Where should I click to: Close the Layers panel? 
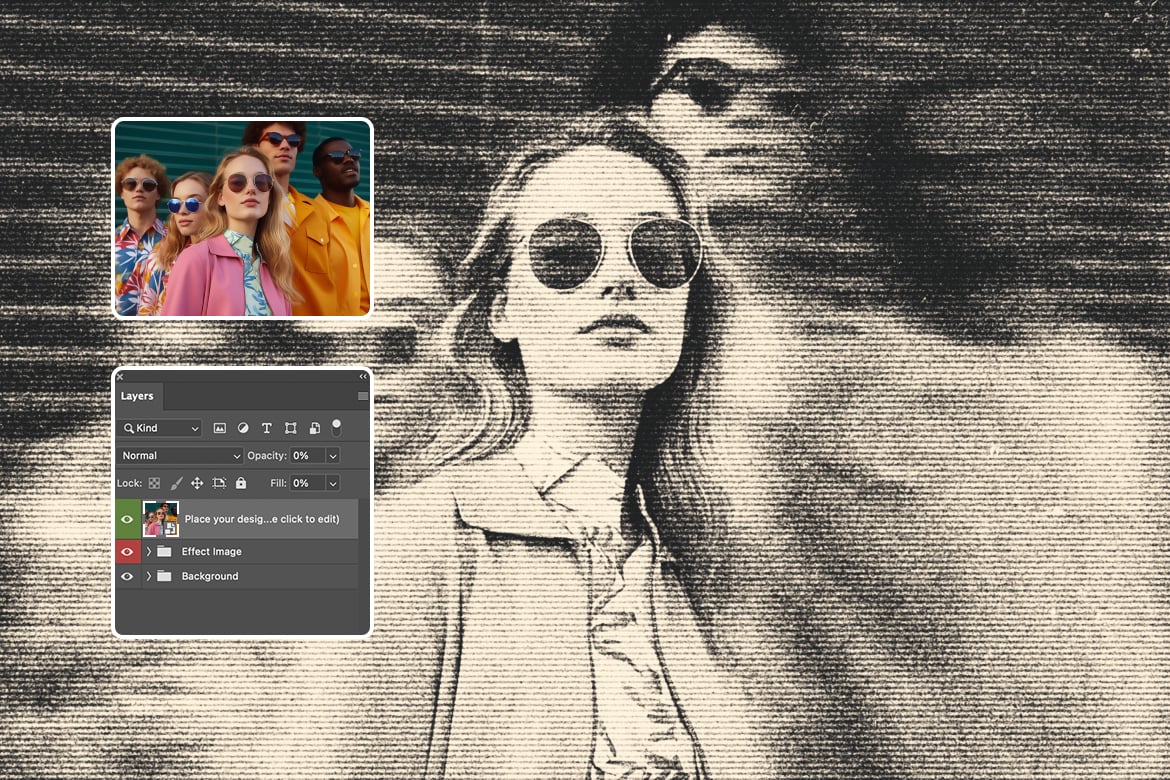tap(119, 377)
